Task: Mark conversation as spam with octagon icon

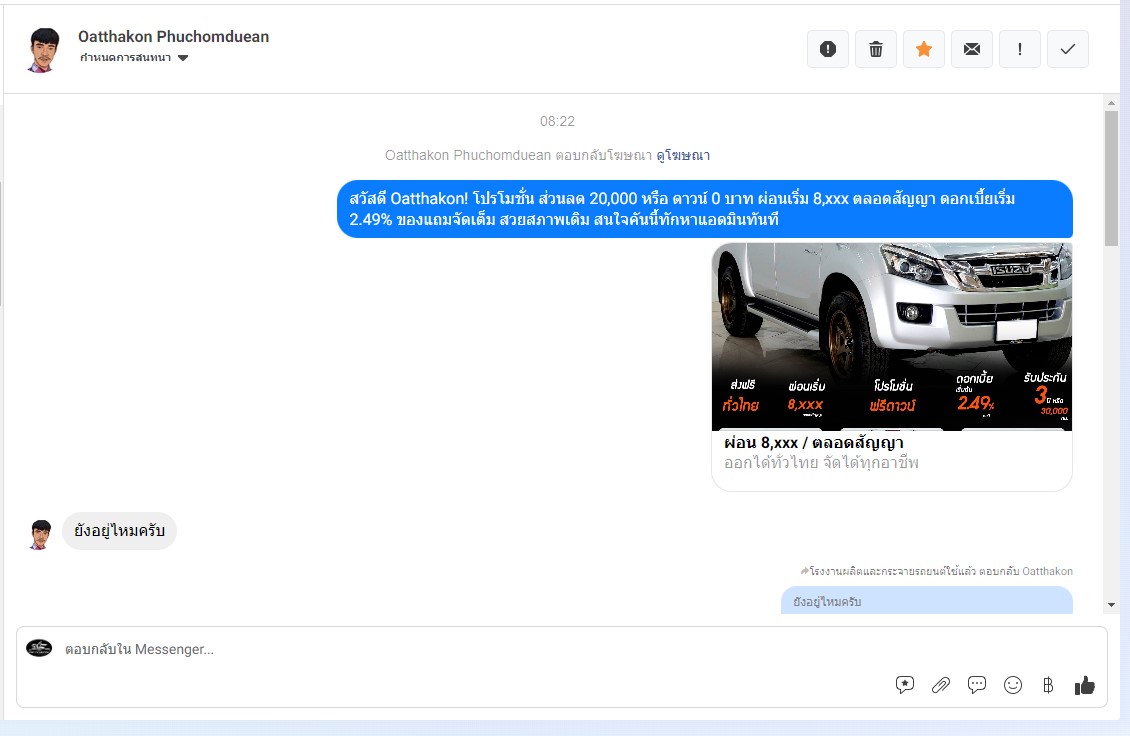Action: click(x=827, y=49)
